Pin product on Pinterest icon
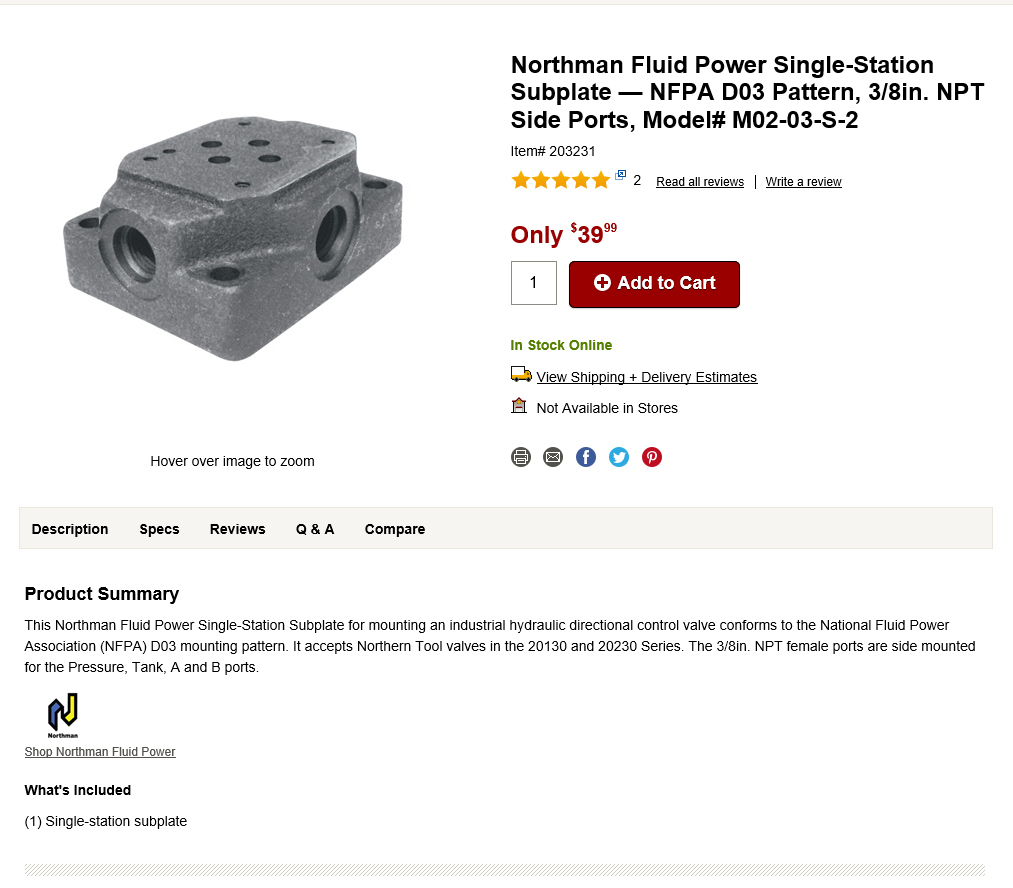This screenshot has height=888, width=1013. click(x=652, y=457)
